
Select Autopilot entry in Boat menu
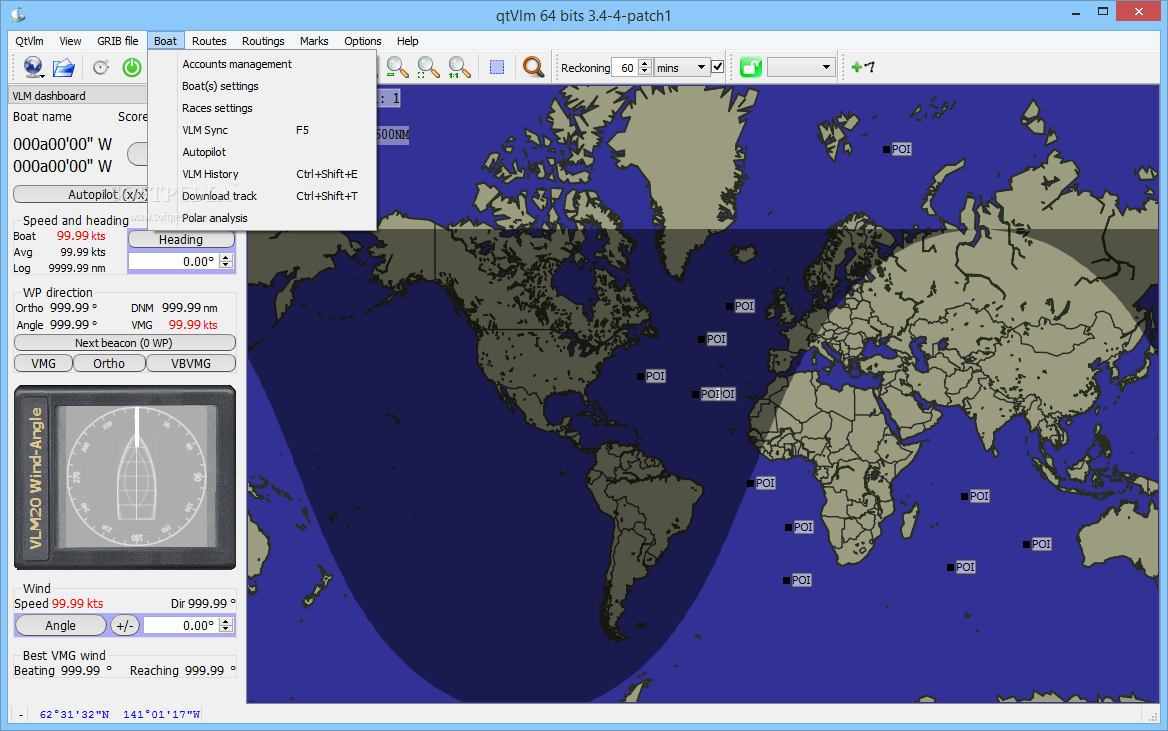262,152
